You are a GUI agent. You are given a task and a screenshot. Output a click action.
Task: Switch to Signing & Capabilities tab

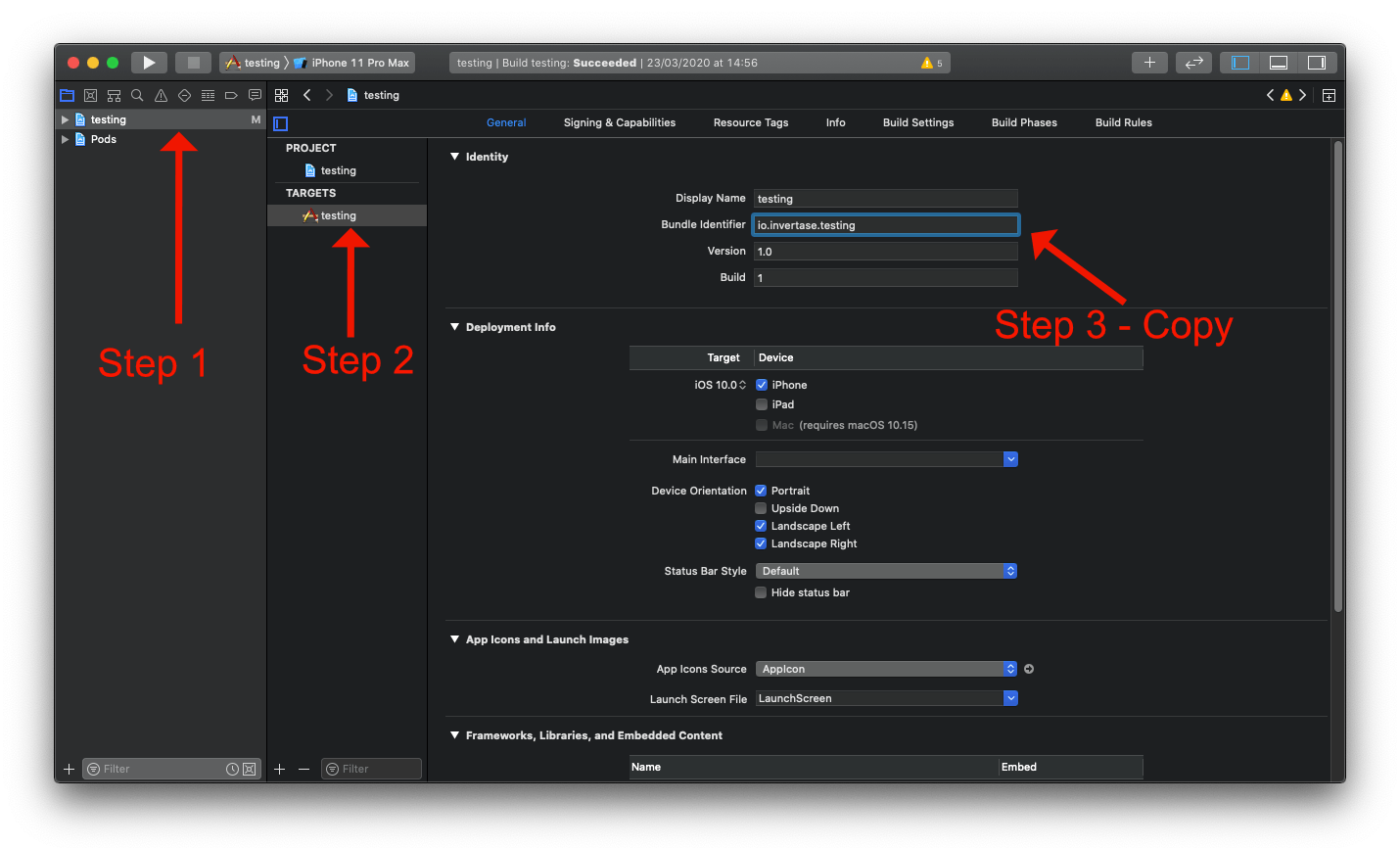point(620,122)
